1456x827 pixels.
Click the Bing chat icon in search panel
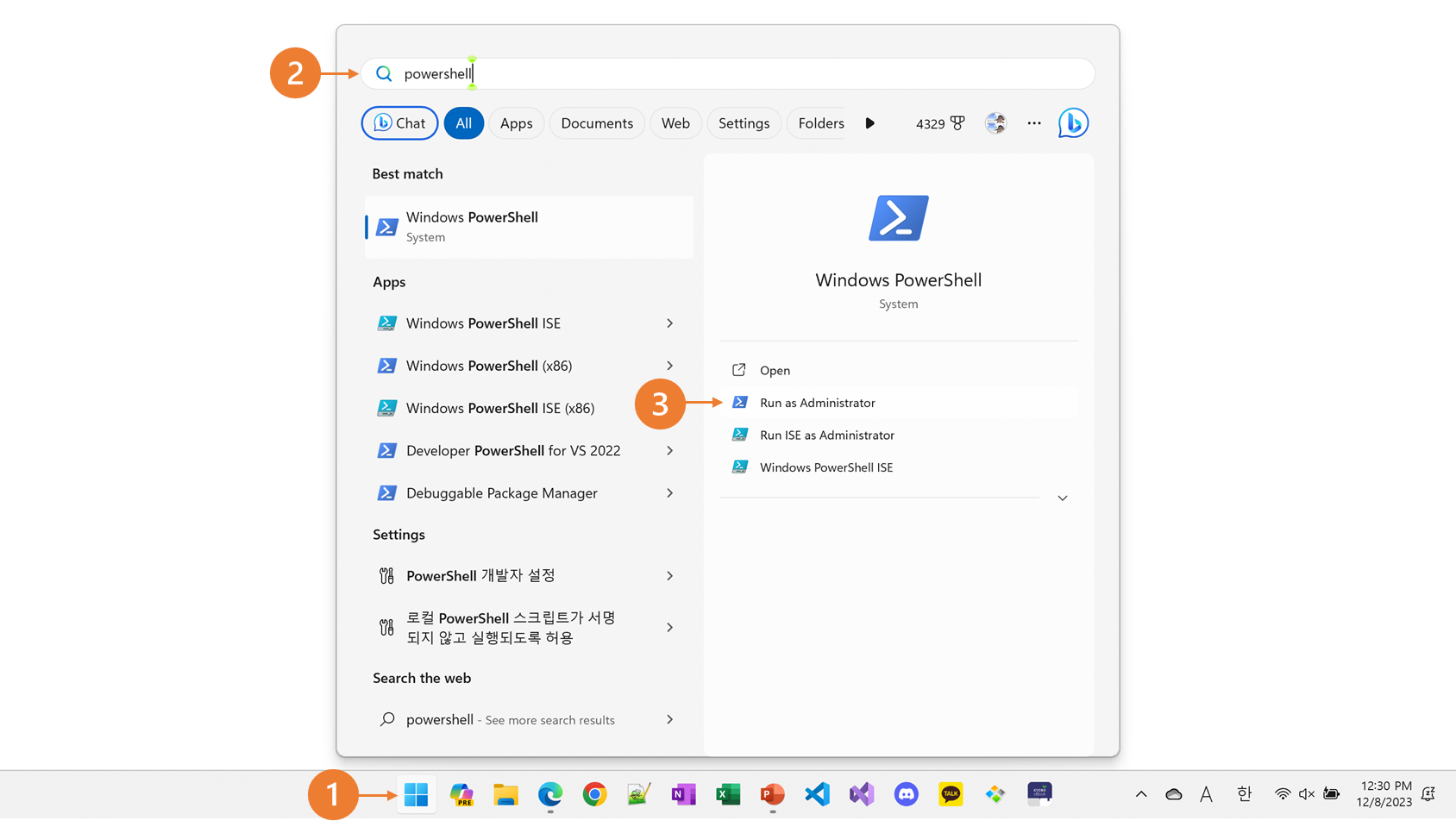1073,123
